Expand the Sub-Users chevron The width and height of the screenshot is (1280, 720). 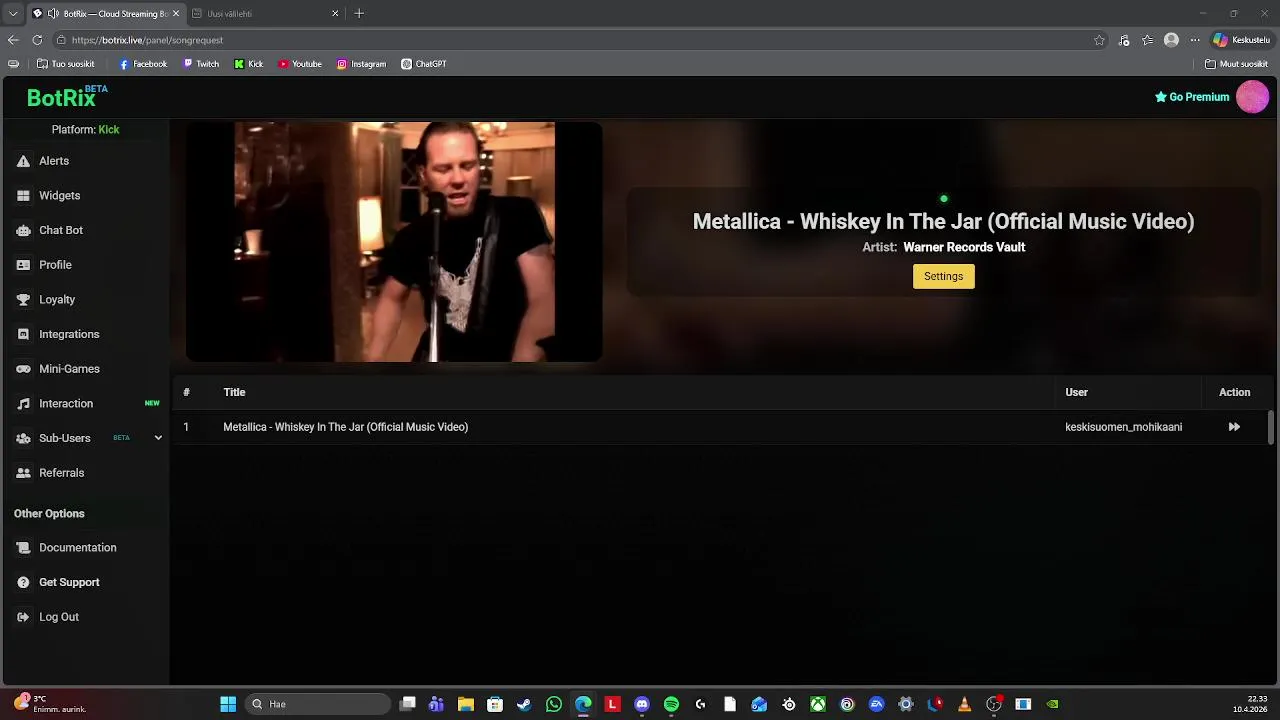pyautogui.click(x=158, y=438)
